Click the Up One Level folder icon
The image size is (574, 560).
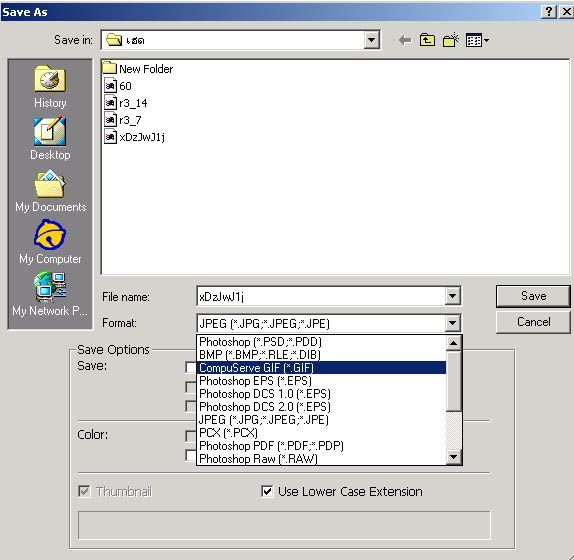(427, 40)
